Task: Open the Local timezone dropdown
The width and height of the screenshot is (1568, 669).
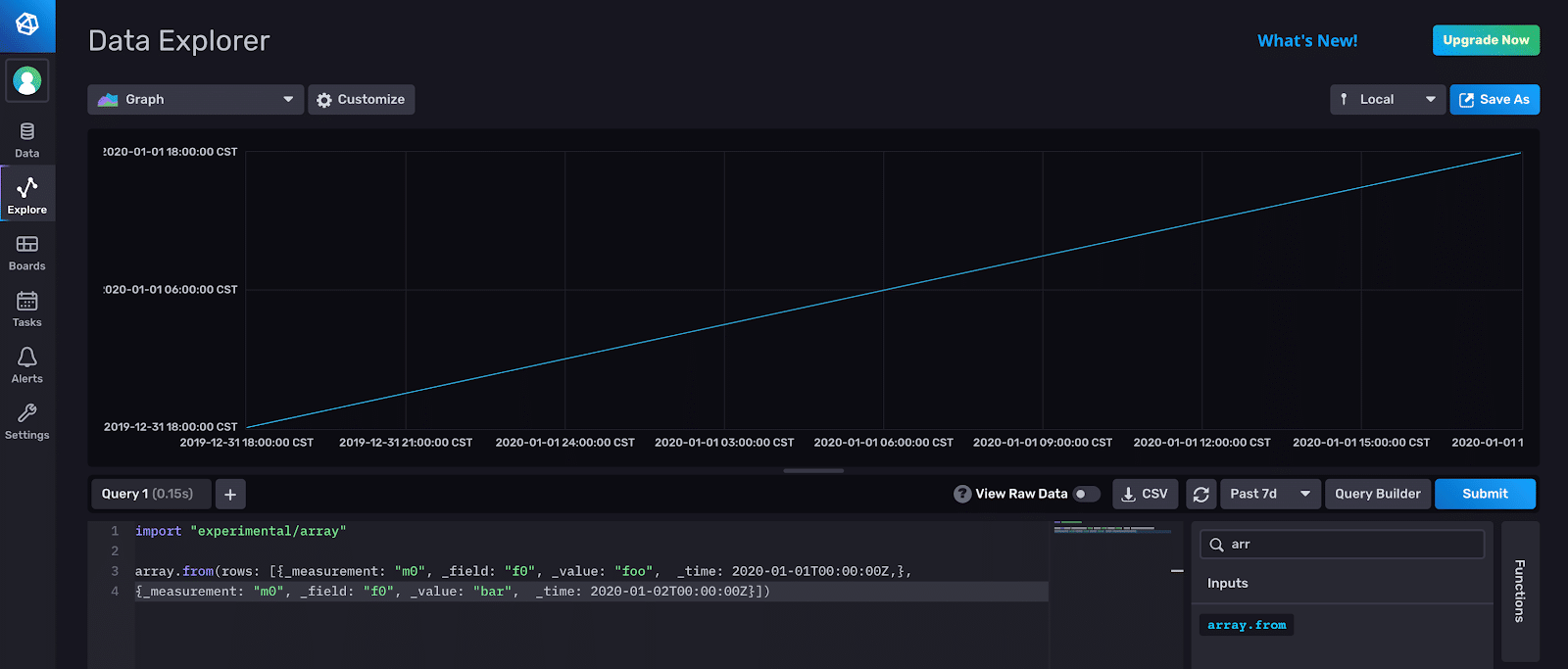Action: tap(1387, 100)
